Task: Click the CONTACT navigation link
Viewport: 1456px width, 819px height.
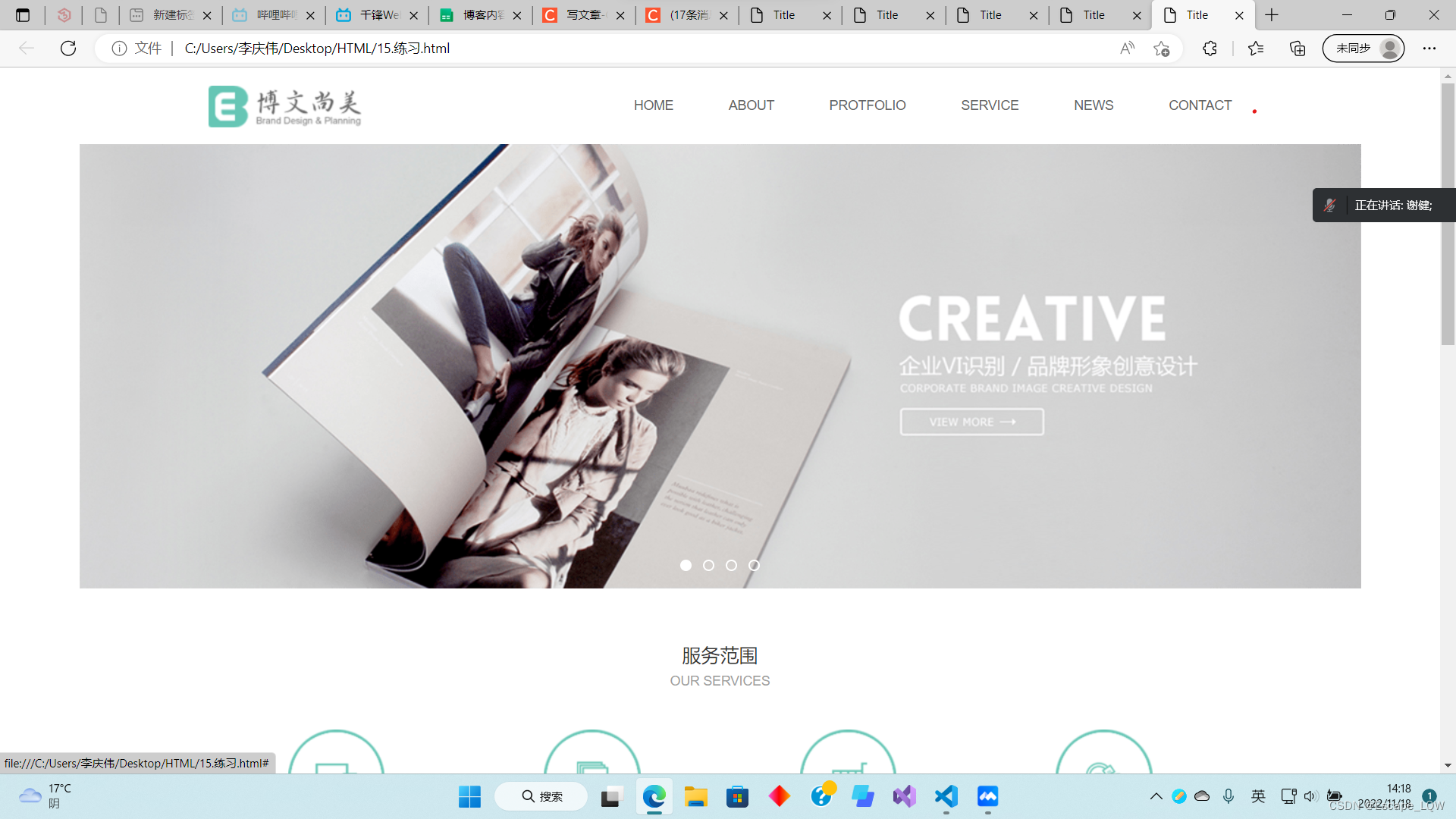Action: click(1200, 105)
